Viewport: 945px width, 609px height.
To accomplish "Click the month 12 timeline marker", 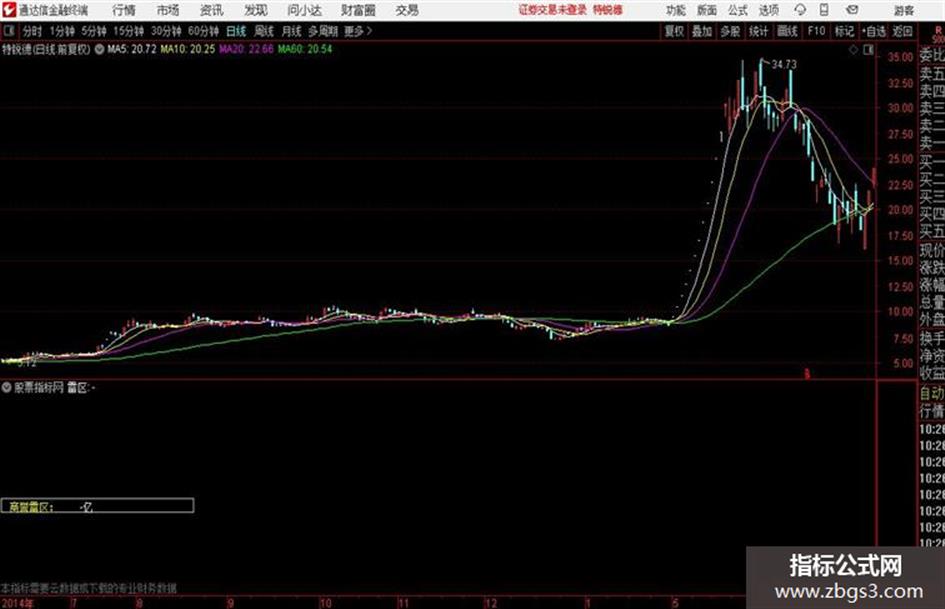I will point(491,602).
